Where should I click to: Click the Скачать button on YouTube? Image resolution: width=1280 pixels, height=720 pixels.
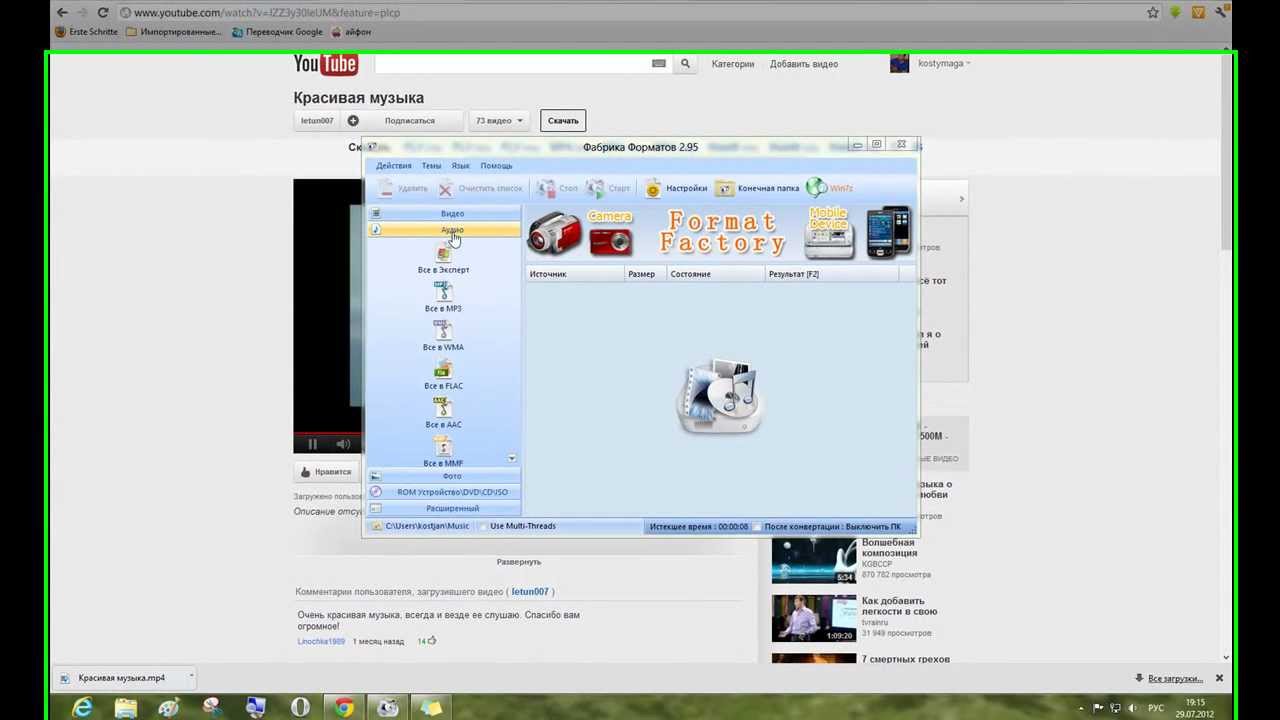pos(563,121)
